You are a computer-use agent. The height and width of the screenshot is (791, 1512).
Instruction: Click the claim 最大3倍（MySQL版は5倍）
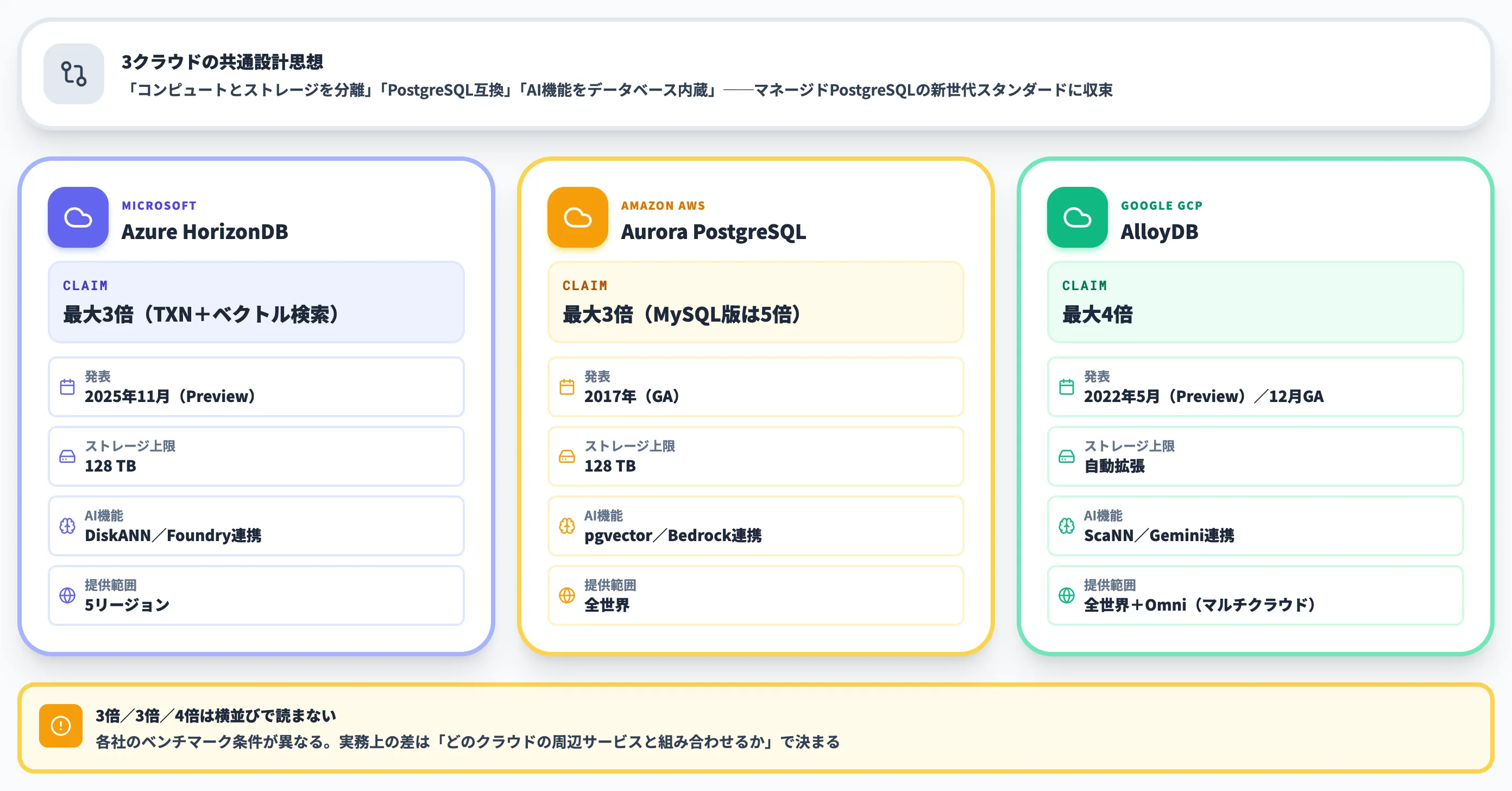682,314
